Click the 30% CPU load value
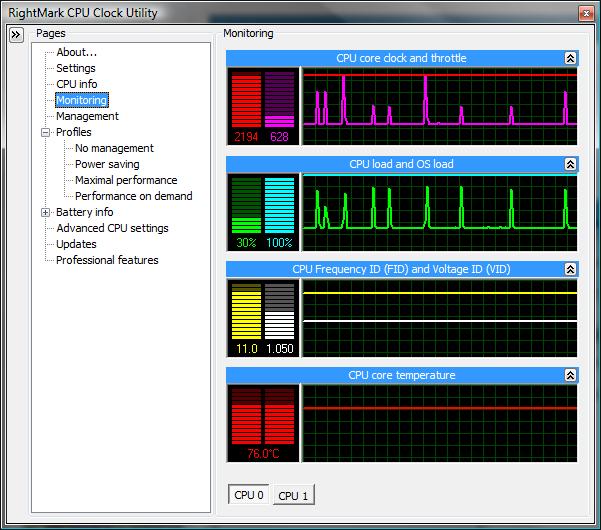 (x=246, y=243)
